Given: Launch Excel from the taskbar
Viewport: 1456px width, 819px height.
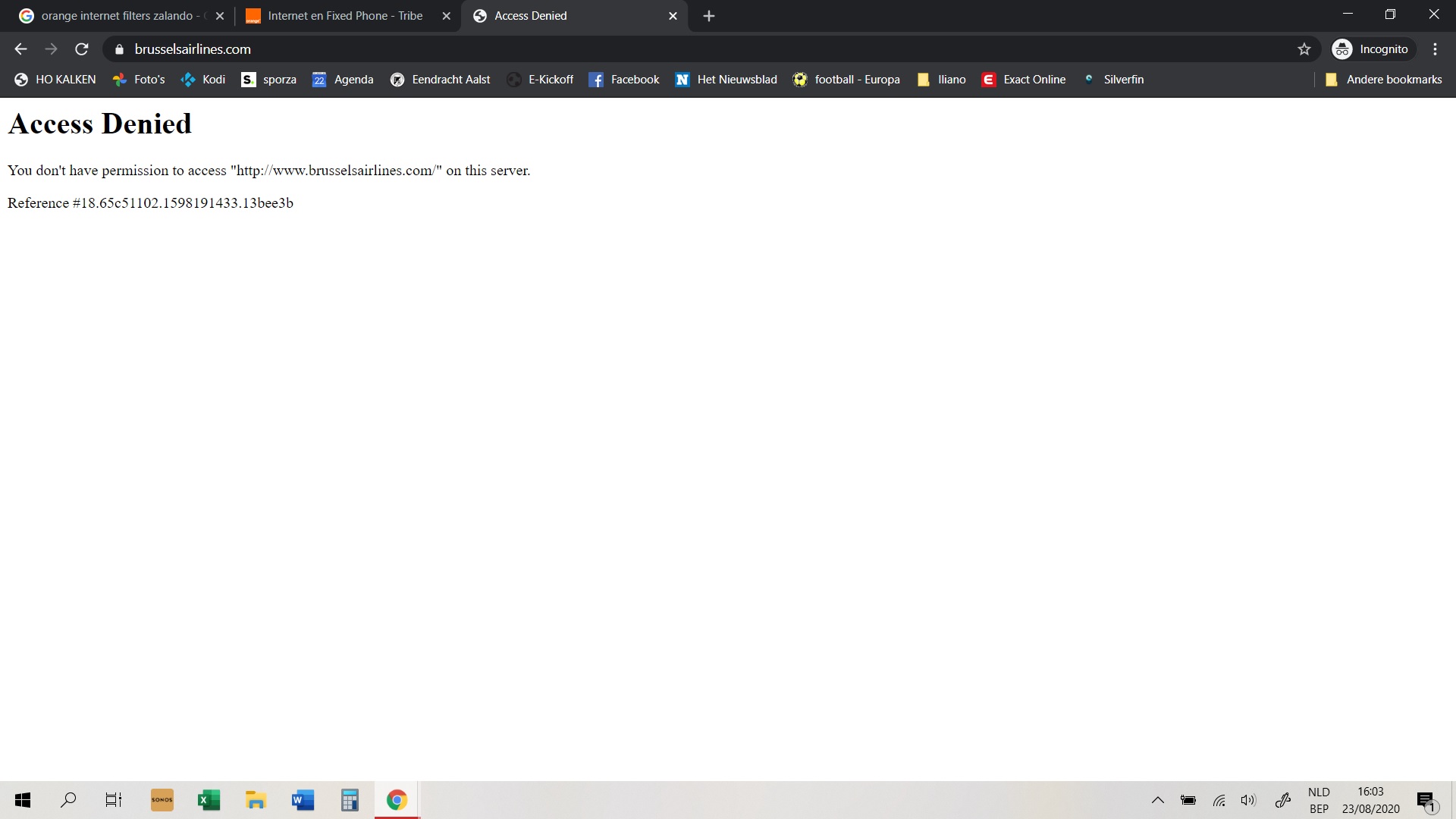Looking at the screenshot, I should tap(209, 800).
